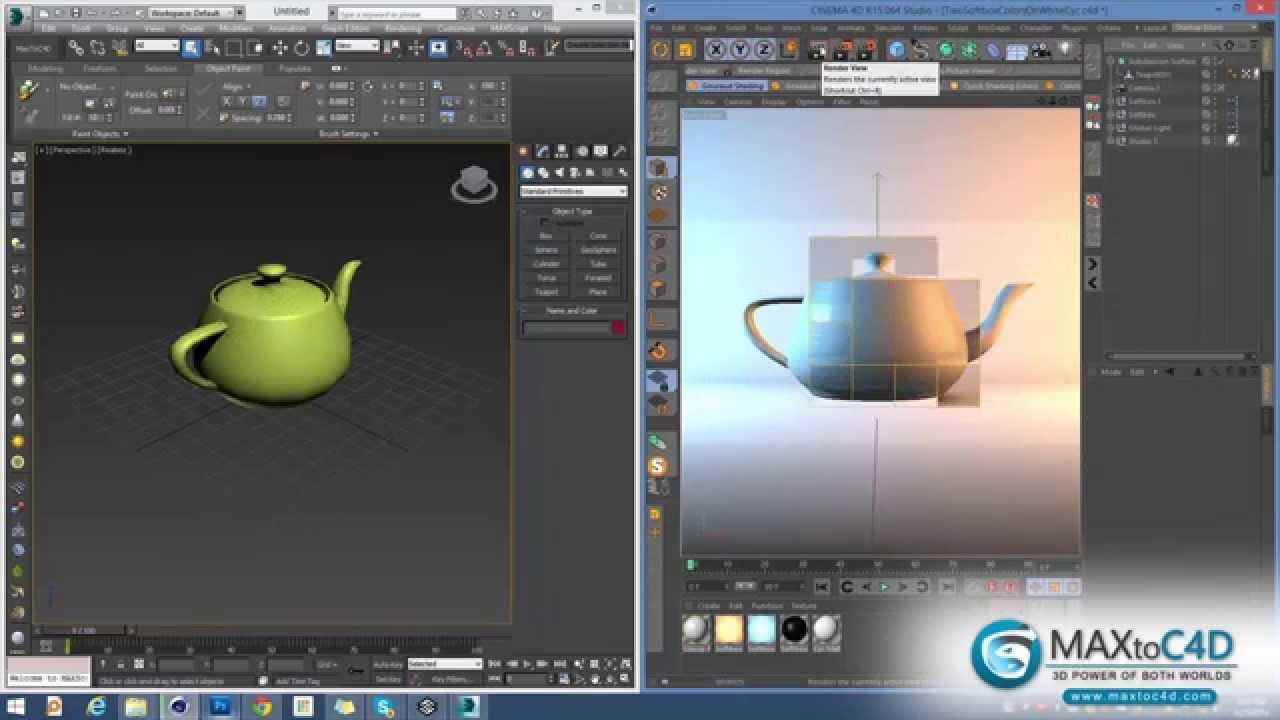Click the Render View icon in Cinema 4D

point(818,50)
